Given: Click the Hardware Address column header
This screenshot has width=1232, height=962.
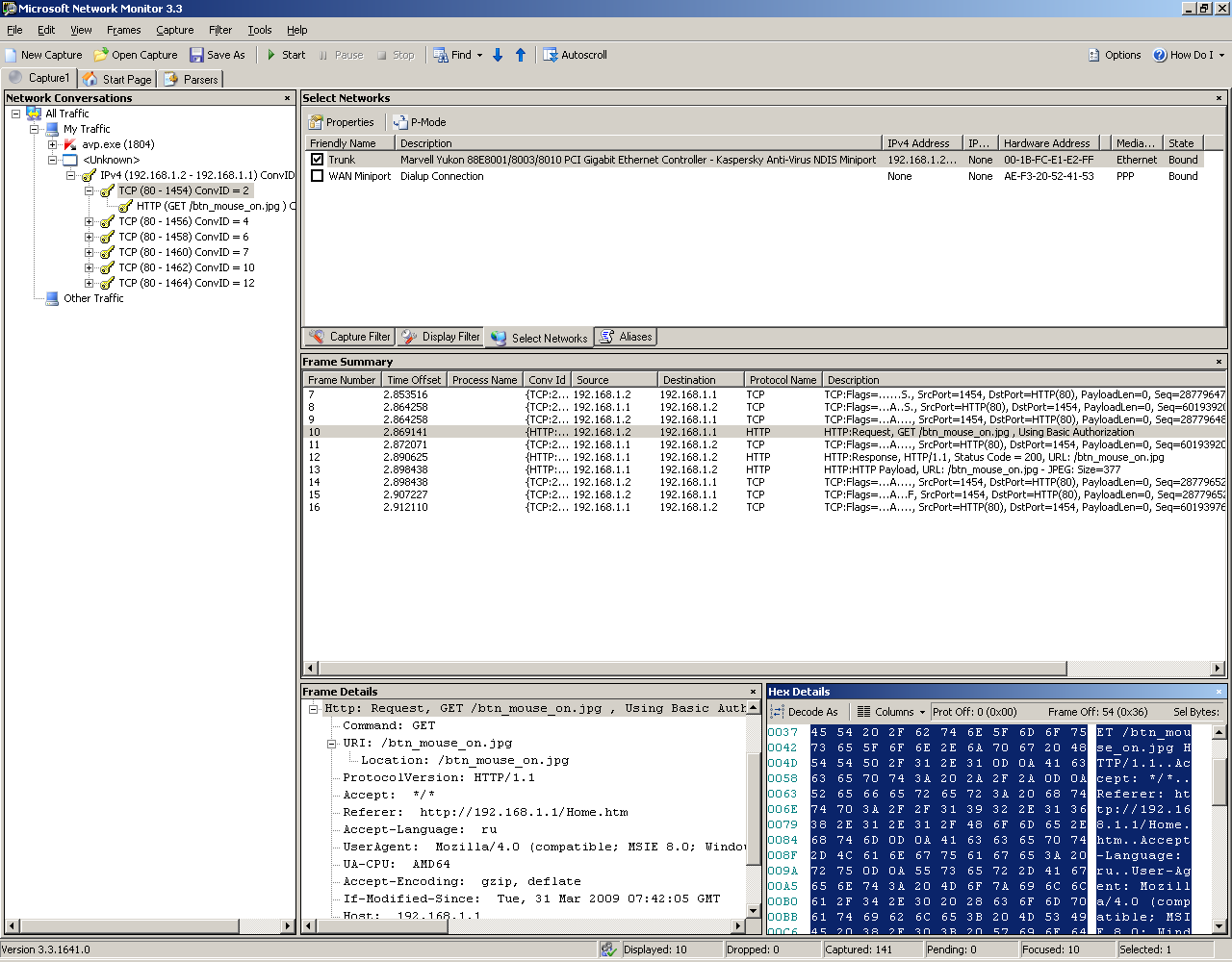Looking at the screenshot, I should coord(1047,143).
